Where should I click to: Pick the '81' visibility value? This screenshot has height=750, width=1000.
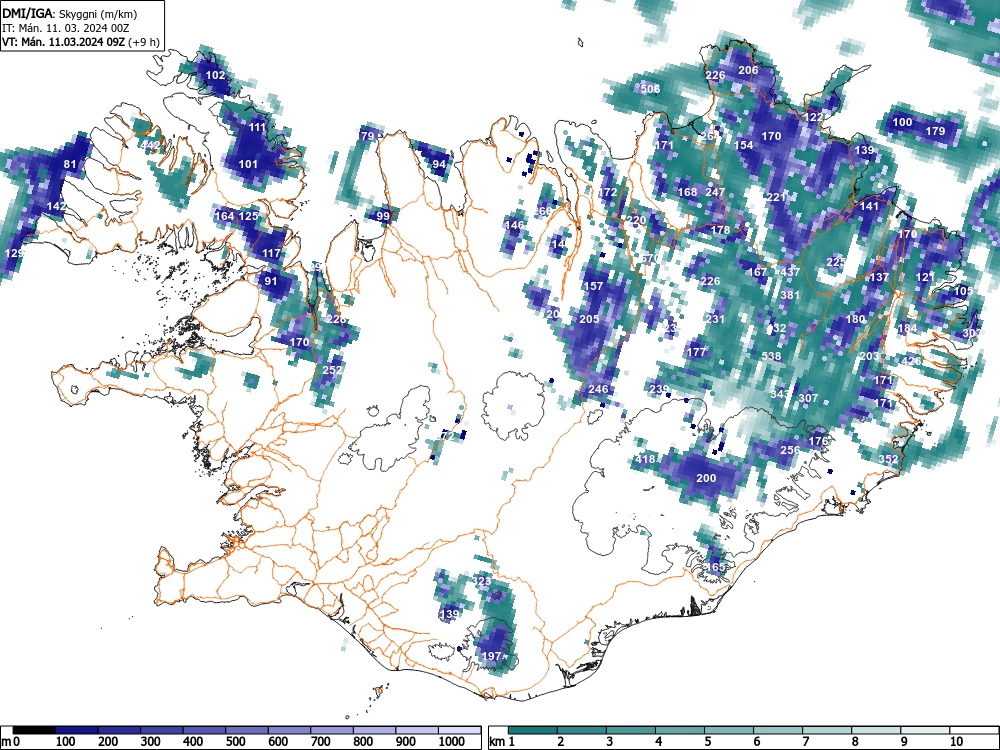tap(70, 164)
